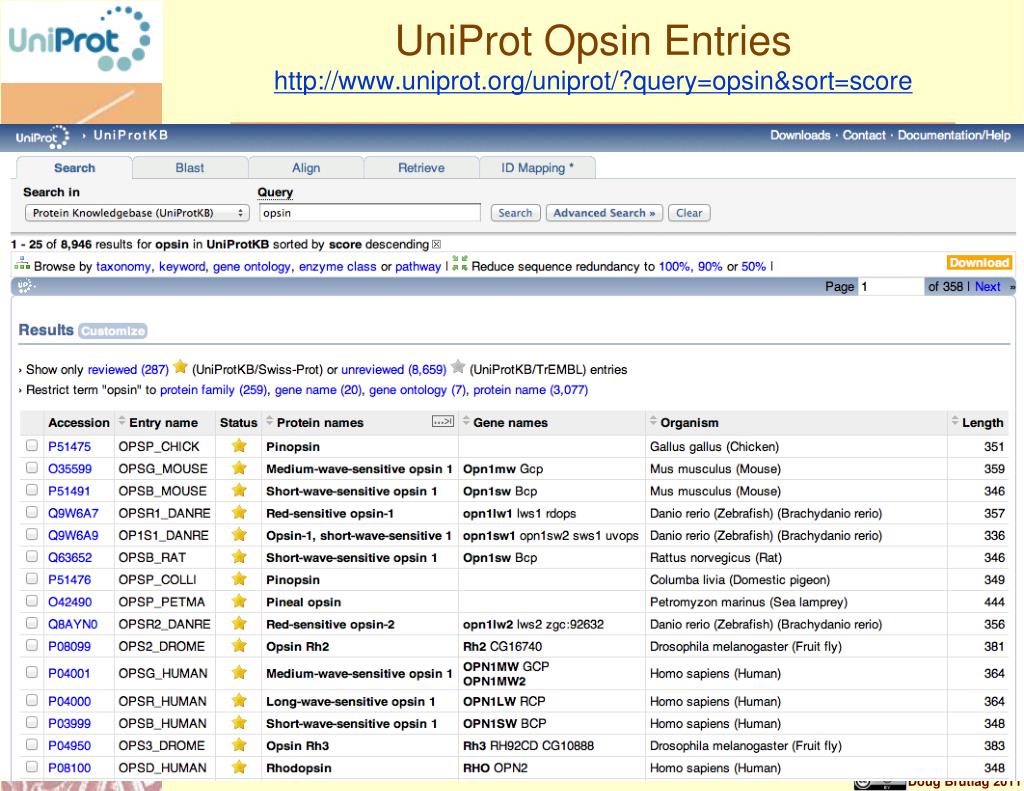The image size is (1024, 791).
Task: Reduce sequence redundancy to 50%
Action: coord(753,266)
